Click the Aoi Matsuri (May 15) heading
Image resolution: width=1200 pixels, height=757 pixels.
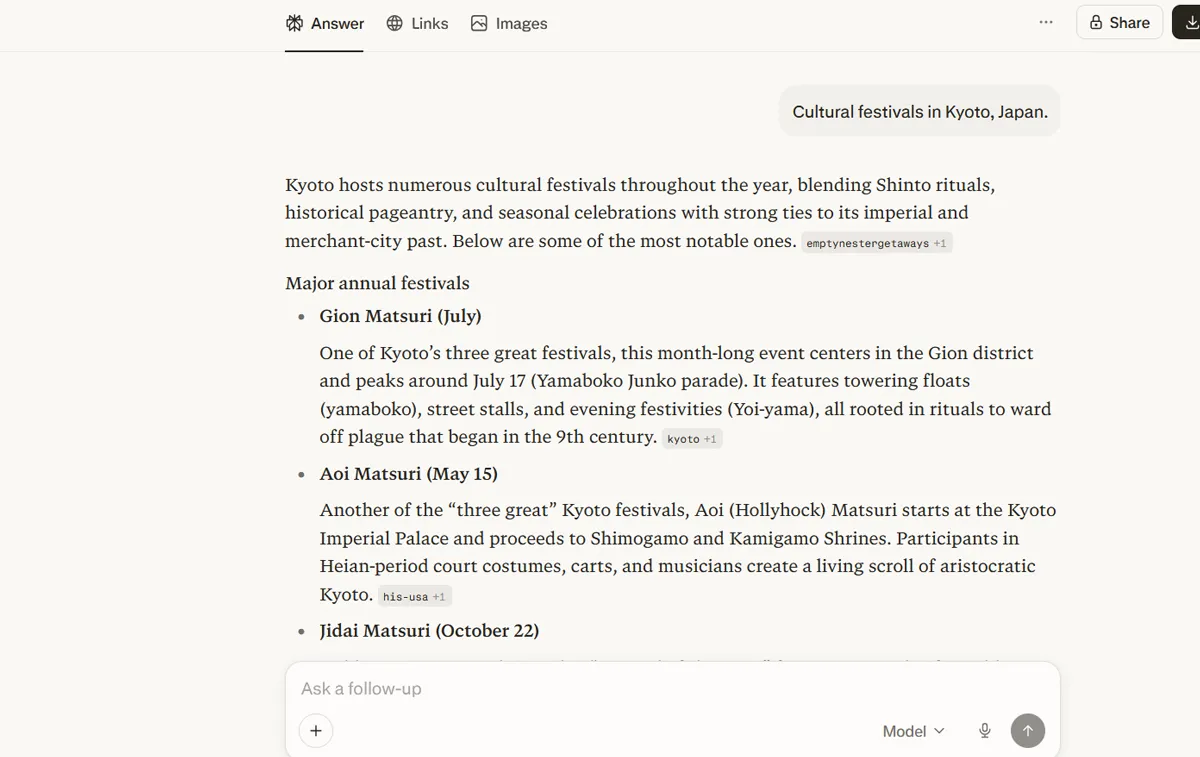[x=408, y=473]
